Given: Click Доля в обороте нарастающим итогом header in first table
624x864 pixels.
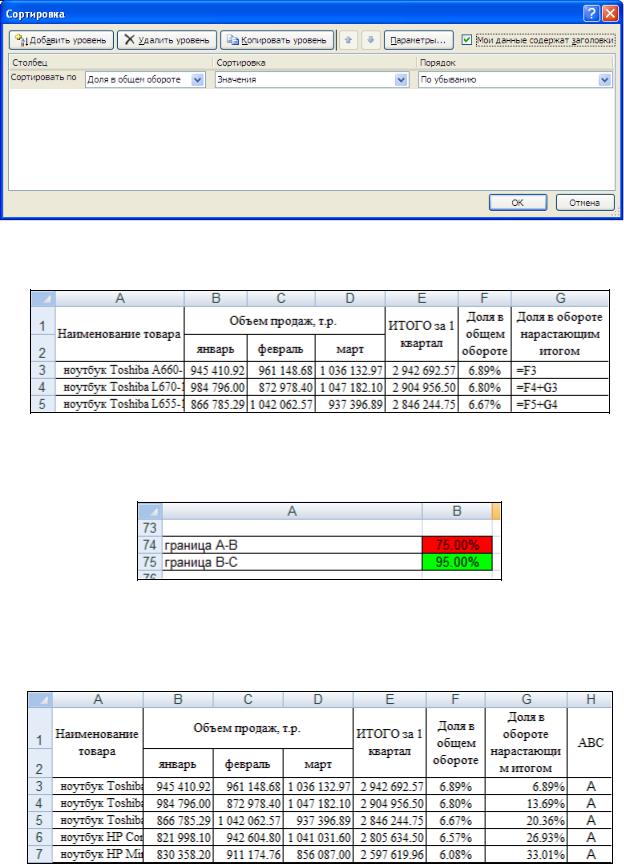Looking at the screenshot, I should click(x=560, y=334).
